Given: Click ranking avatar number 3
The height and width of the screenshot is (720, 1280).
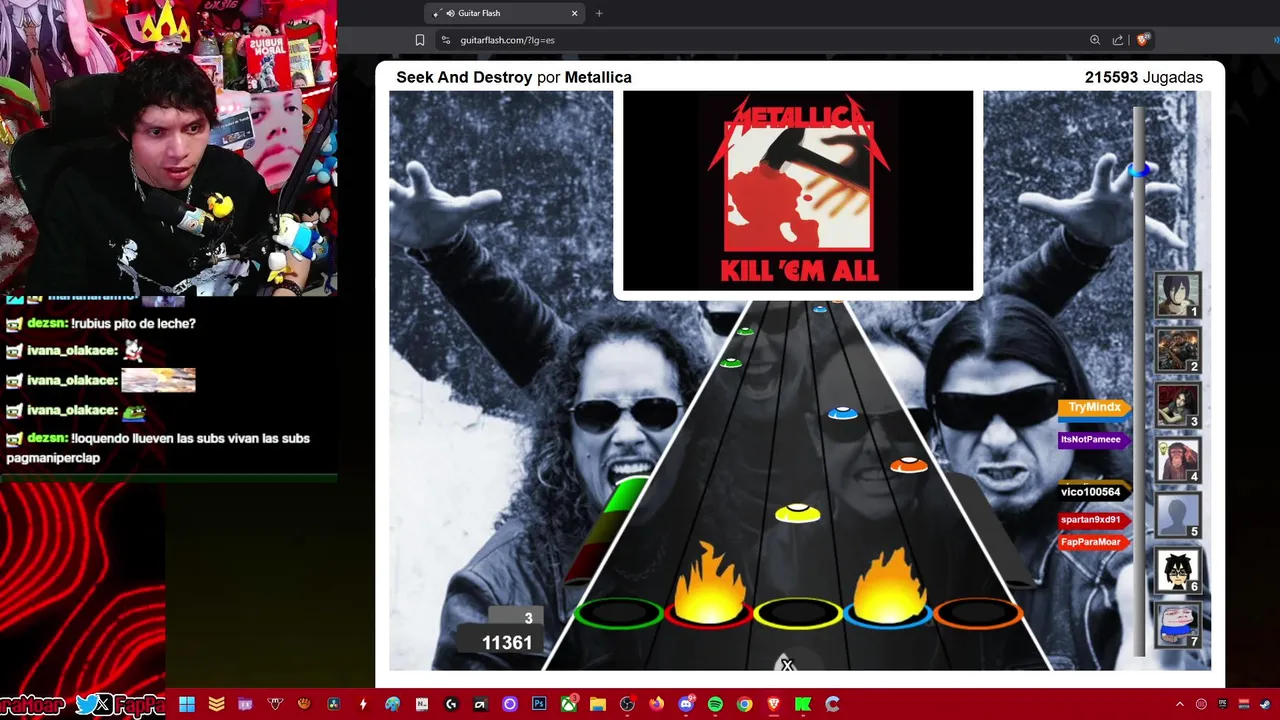Looking at the screenshot, I should coord(1178,405).
